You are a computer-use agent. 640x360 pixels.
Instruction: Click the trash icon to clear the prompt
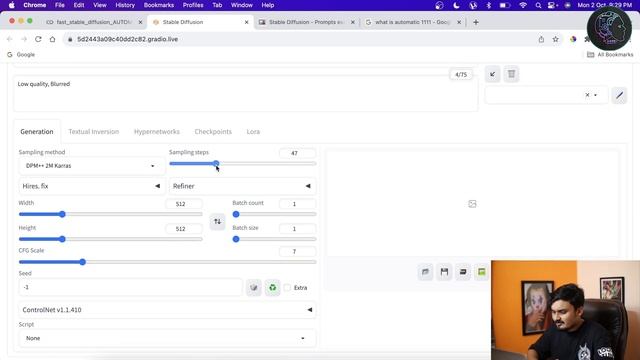[x=511, y=74]
